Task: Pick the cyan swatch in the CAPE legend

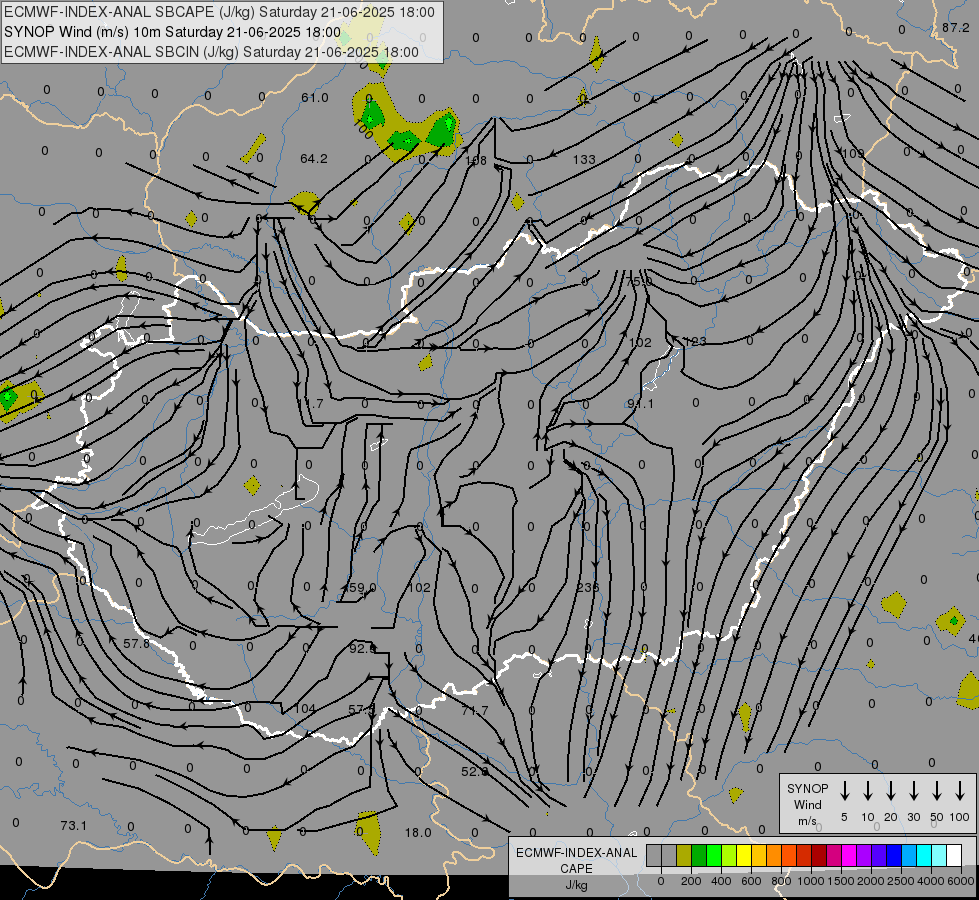Action: (x=925, y=855)
